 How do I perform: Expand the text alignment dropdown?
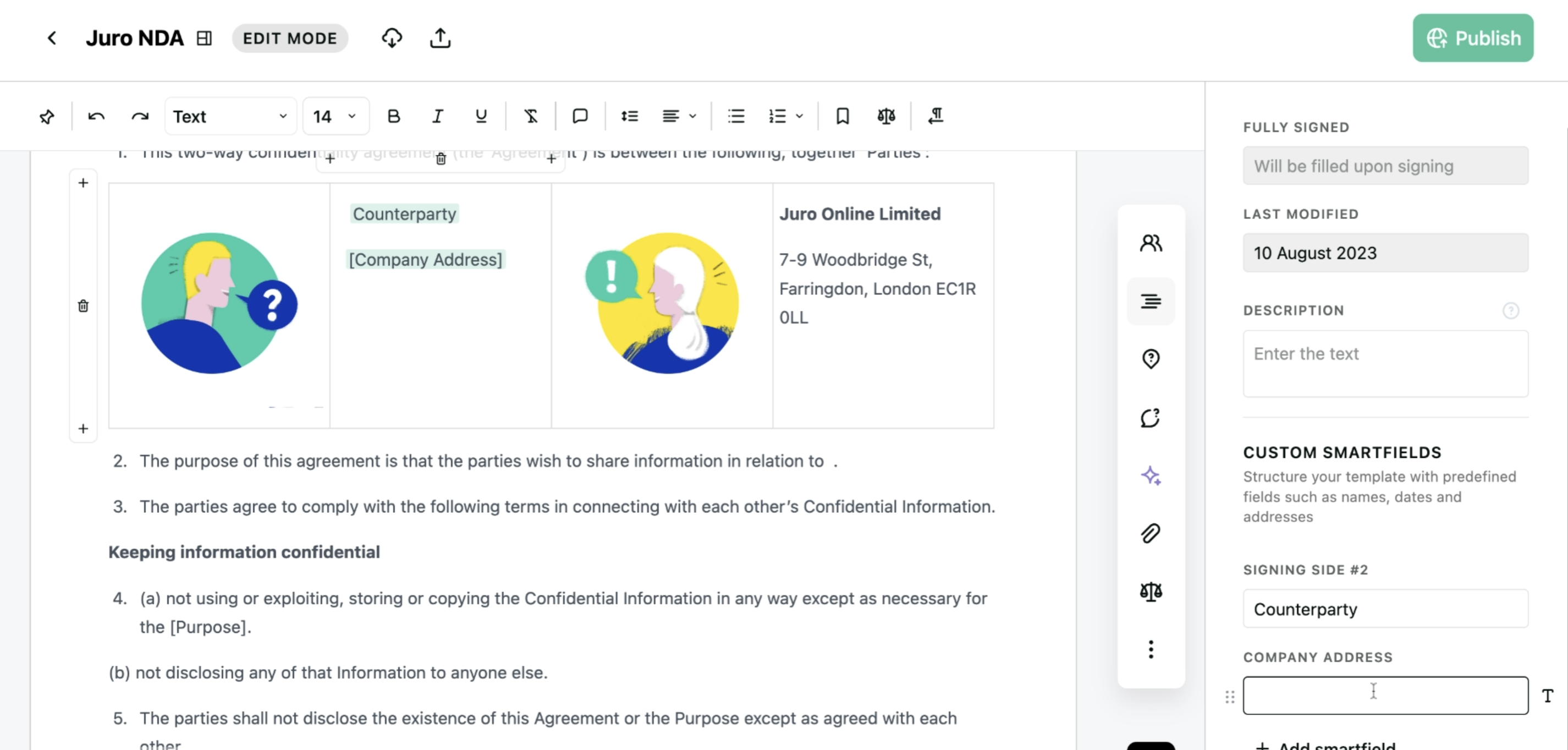tap(679, 116)
